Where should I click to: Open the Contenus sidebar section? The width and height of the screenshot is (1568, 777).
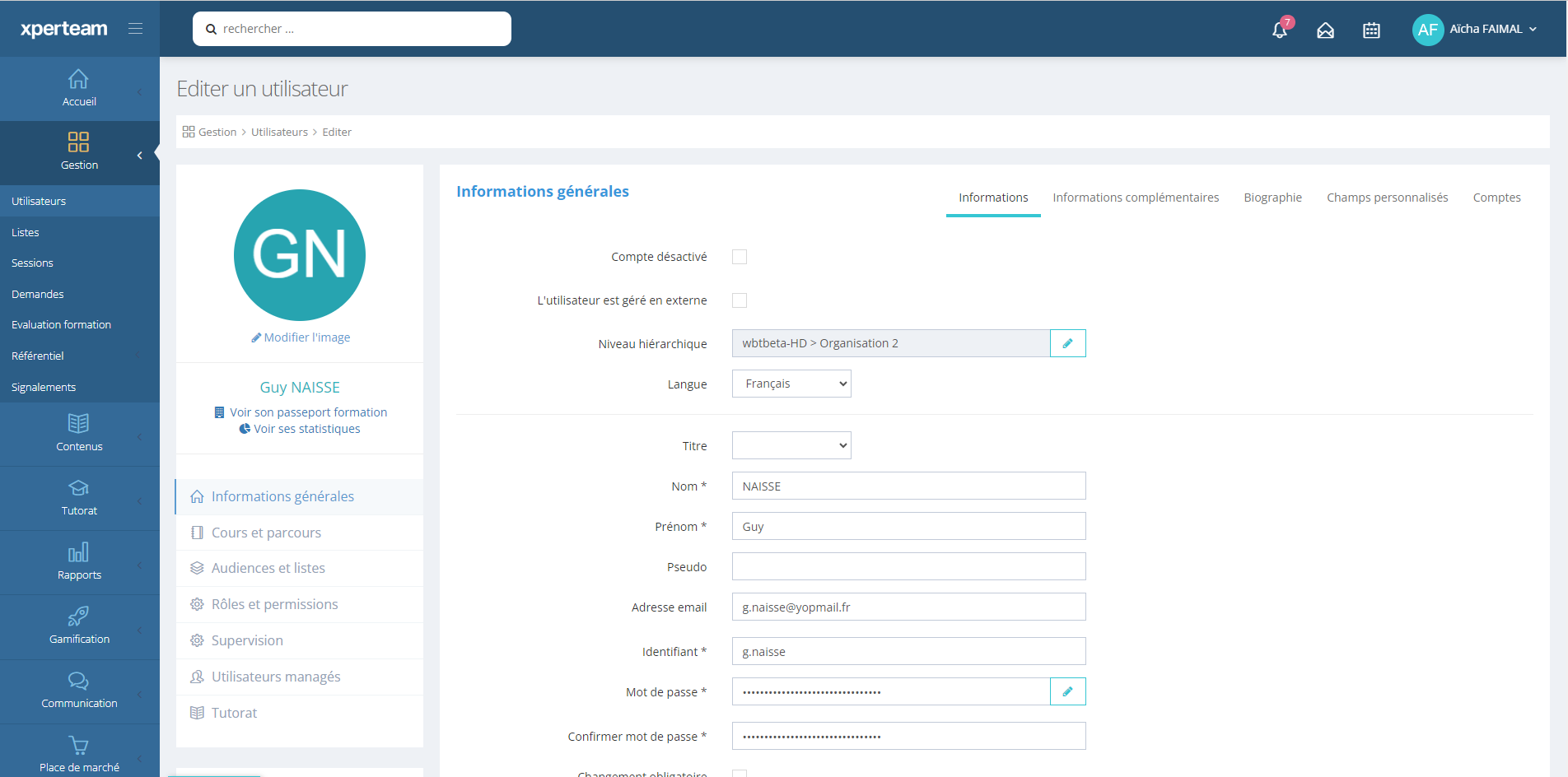(x=79, y=433)
